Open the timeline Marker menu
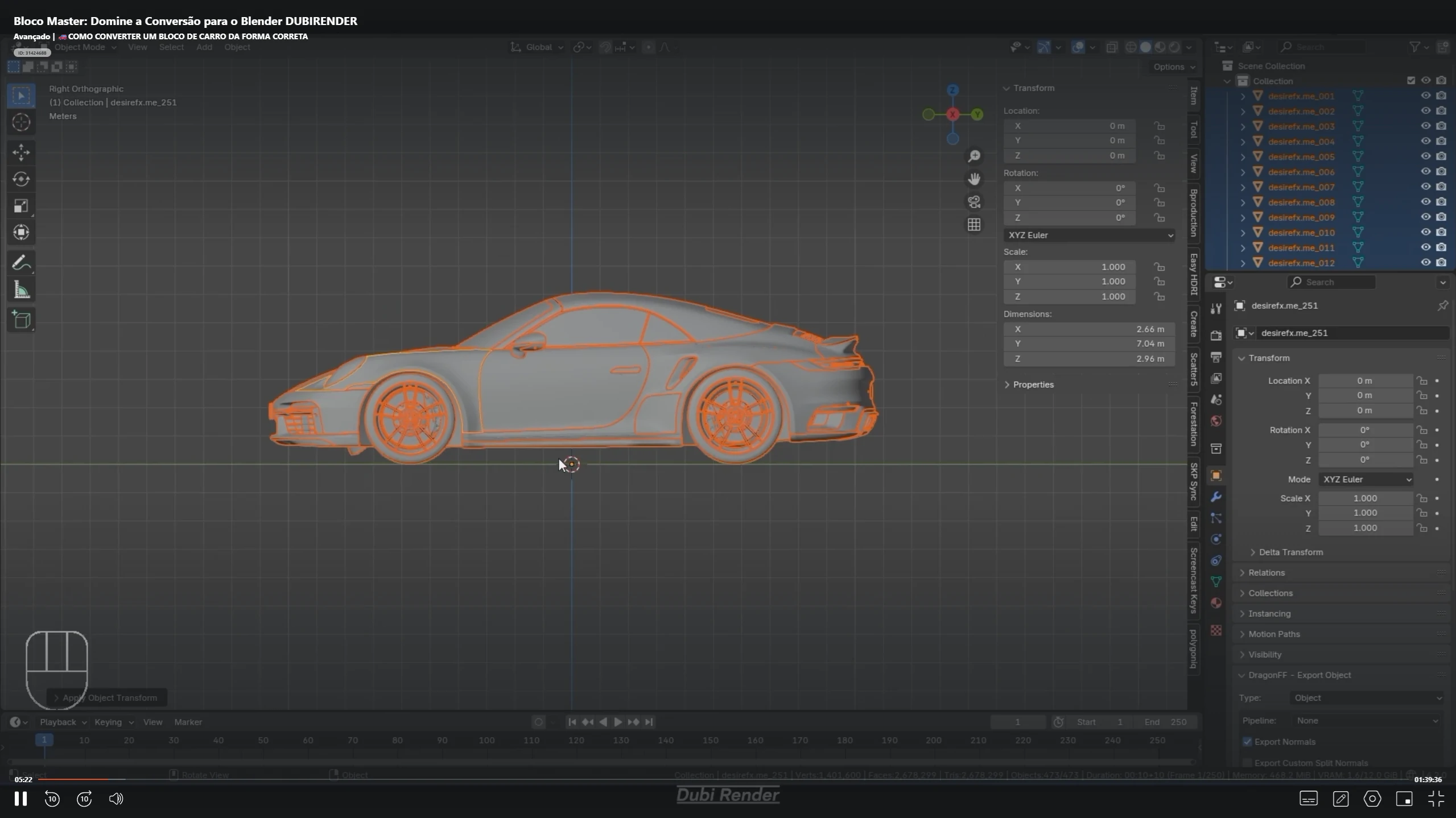The image size is (1456, 818). point(188,722)
